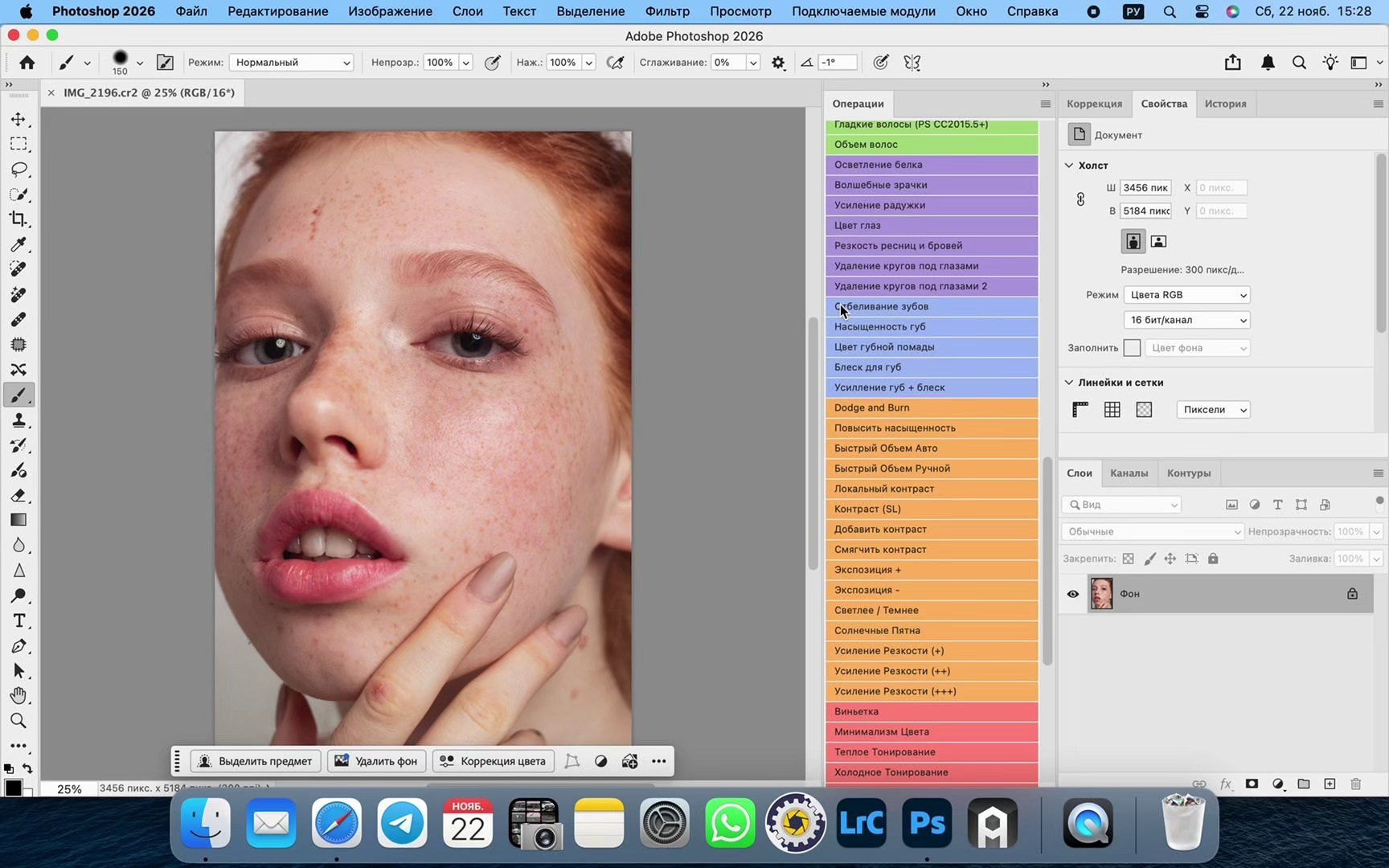The image size is (1389, 868).
Task: Toggle canvas width-height link constraint
Action: click(1080, 199)
